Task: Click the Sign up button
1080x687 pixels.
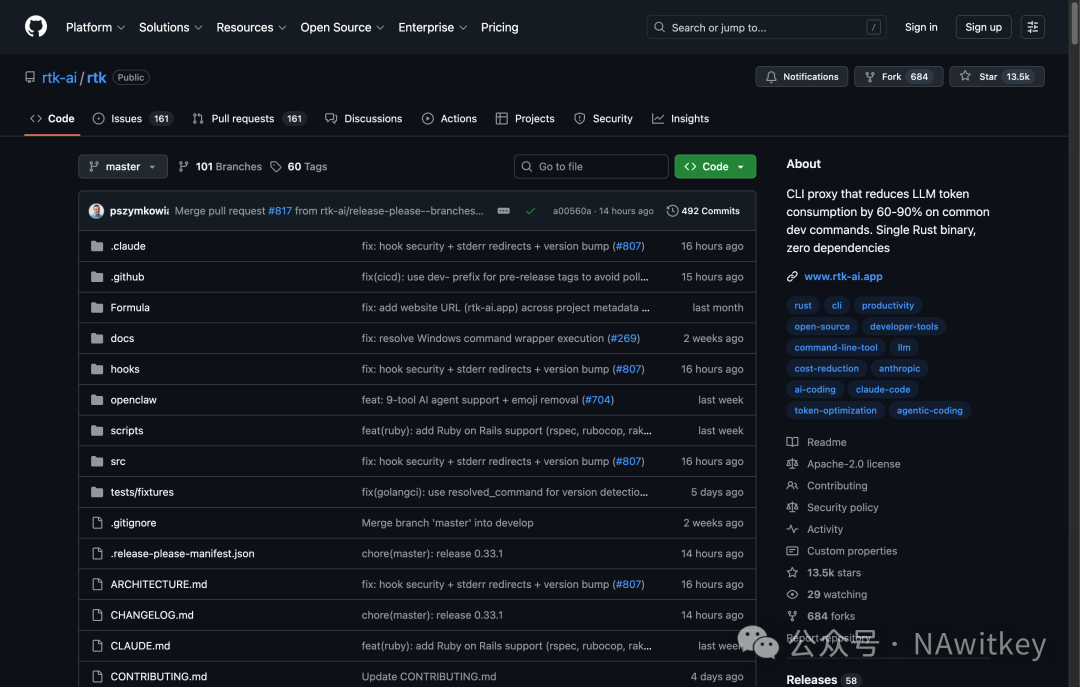Action: 983,27
